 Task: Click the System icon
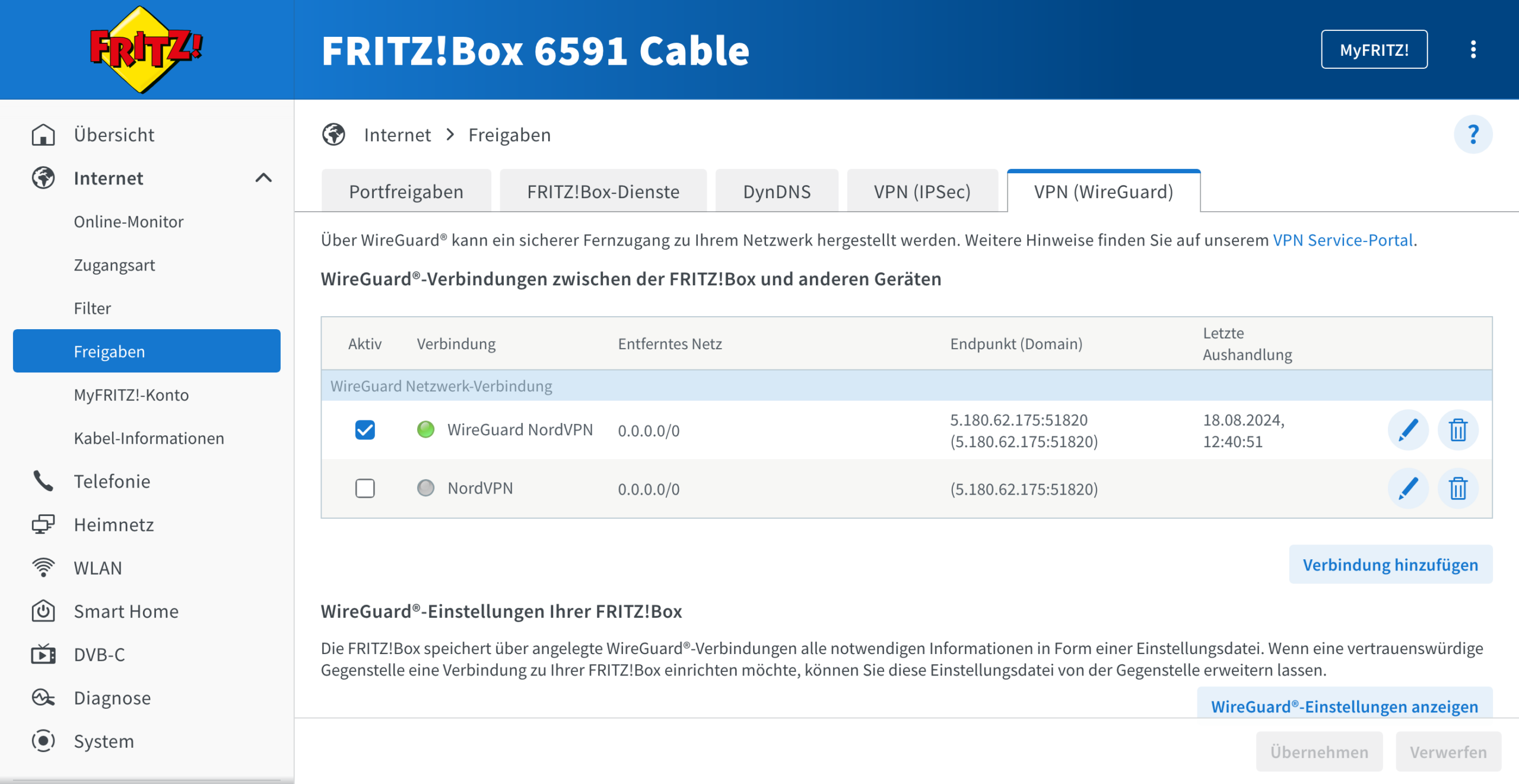43,741
